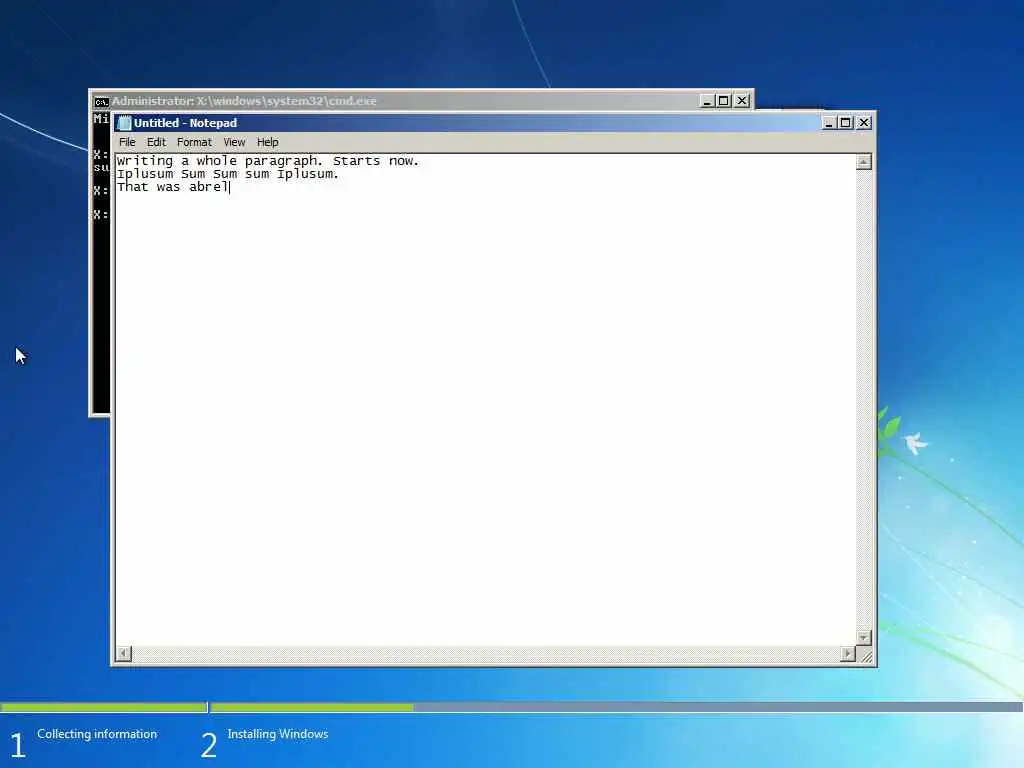Maximize the Notepad window
1024x768 pixels.
(846, 123)
